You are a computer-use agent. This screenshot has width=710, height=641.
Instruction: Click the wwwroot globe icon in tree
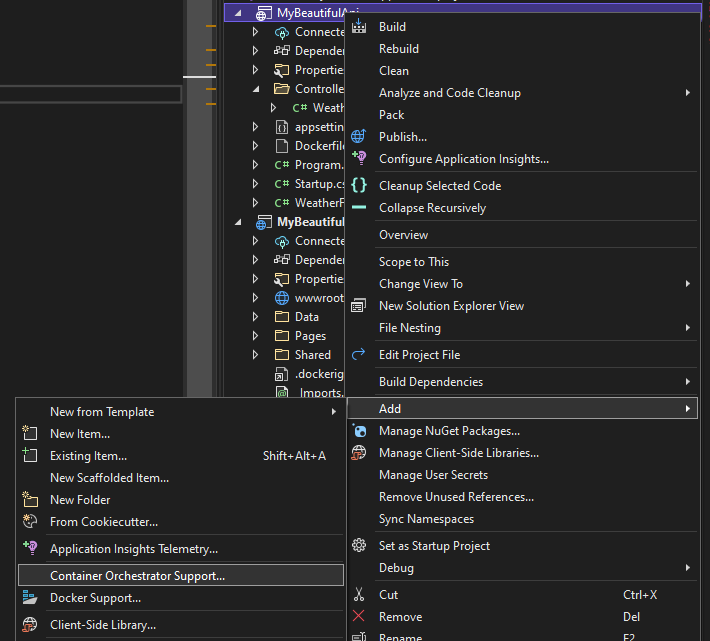[282, 298]
